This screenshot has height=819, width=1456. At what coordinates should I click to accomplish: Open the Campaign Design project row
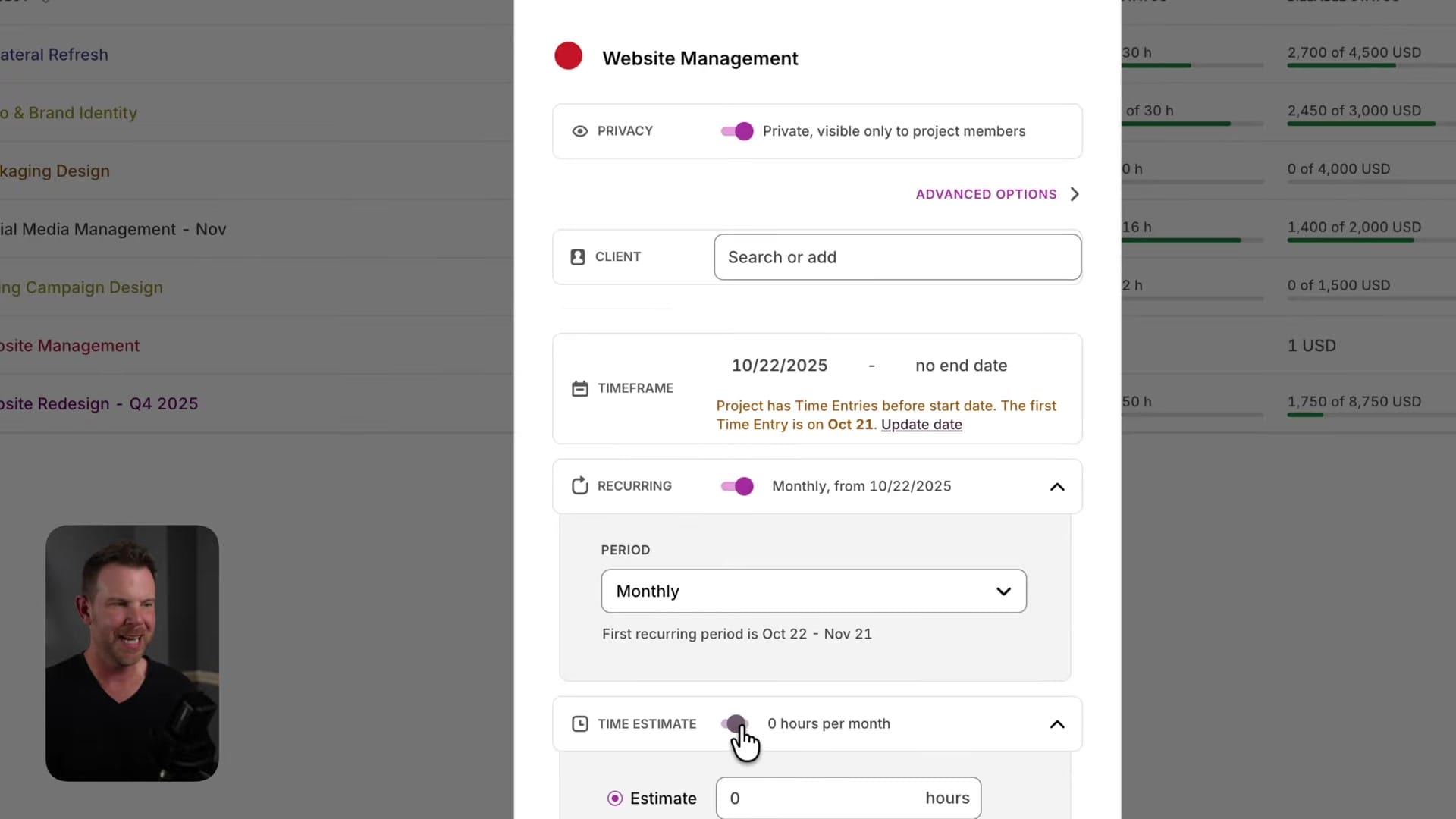pos(81,287)
